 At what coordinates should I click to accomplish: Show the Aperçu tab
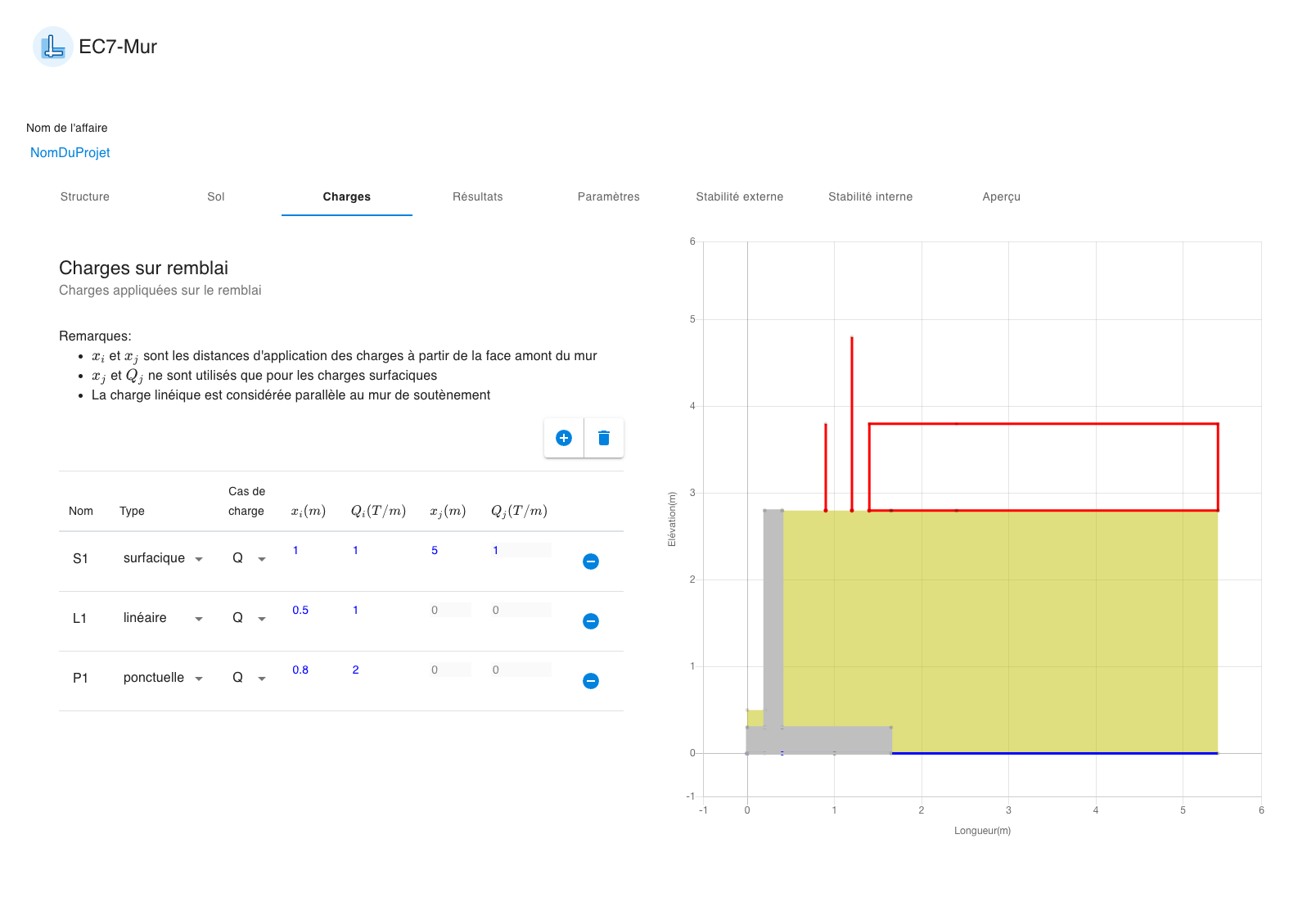[x=1002, y=196]
